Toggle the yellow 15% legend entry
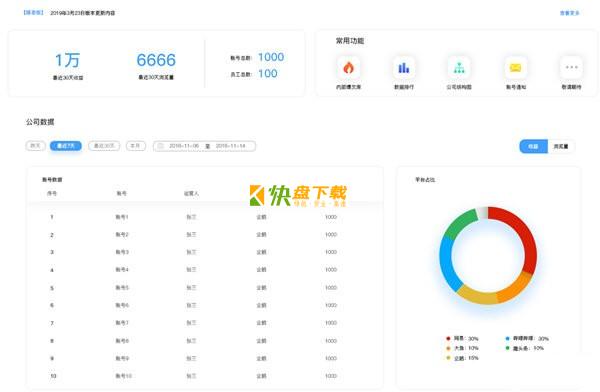600x392 pixels. [x=462, y=358]
